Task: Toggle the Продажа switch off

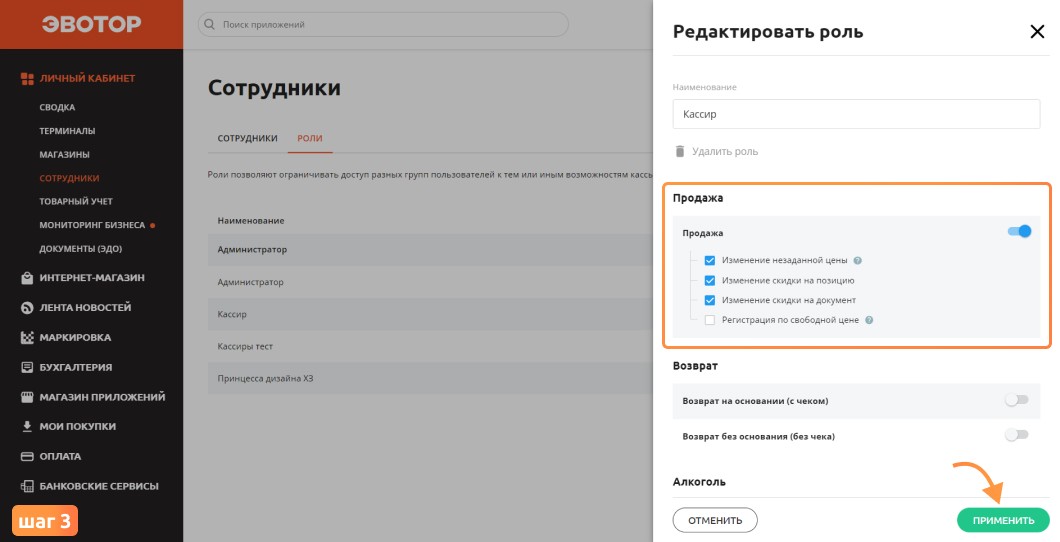Action: click(x=1019, y=231)
